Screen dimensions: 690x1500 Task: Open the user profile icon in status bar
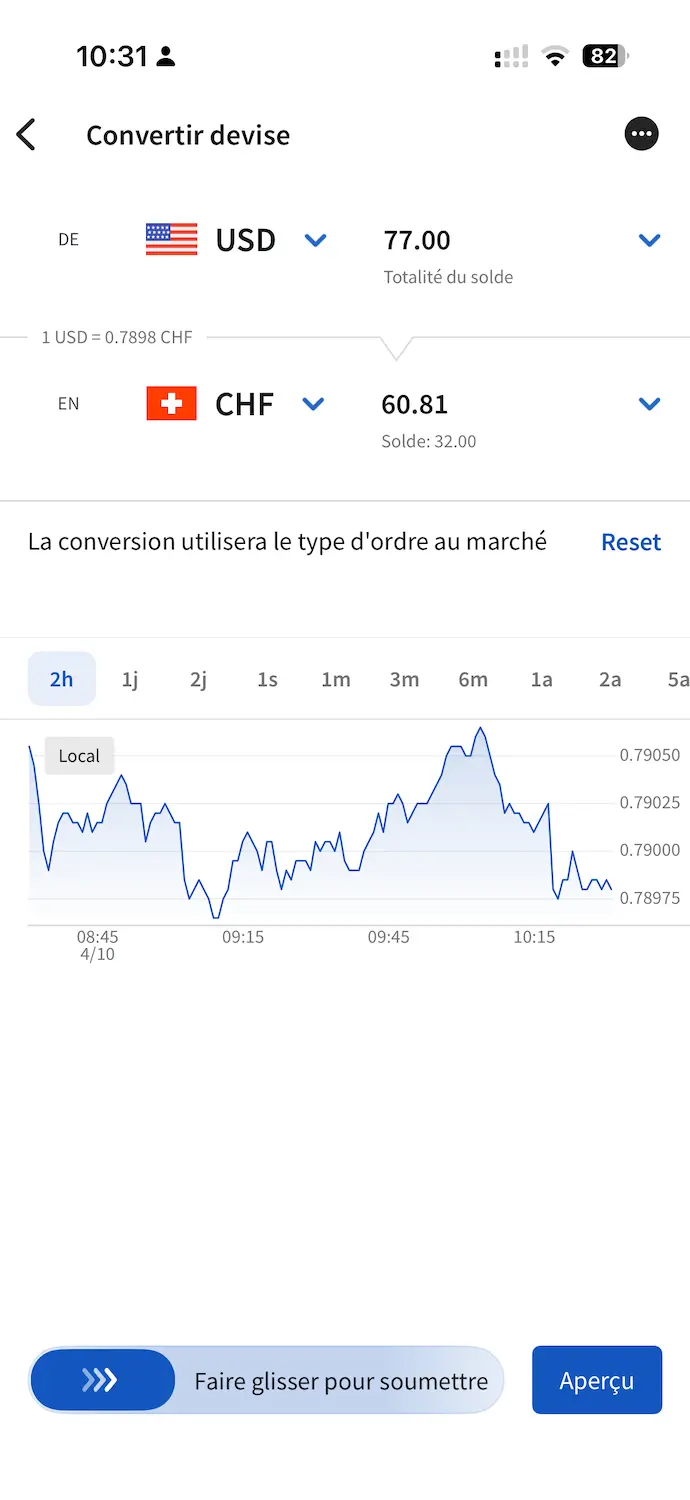tap(166, 56)
